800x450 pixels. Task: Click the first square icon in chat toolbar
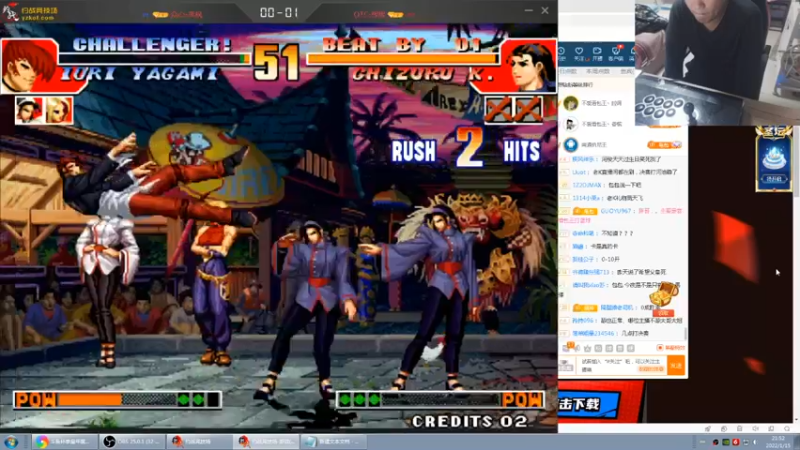click(598, 348)
